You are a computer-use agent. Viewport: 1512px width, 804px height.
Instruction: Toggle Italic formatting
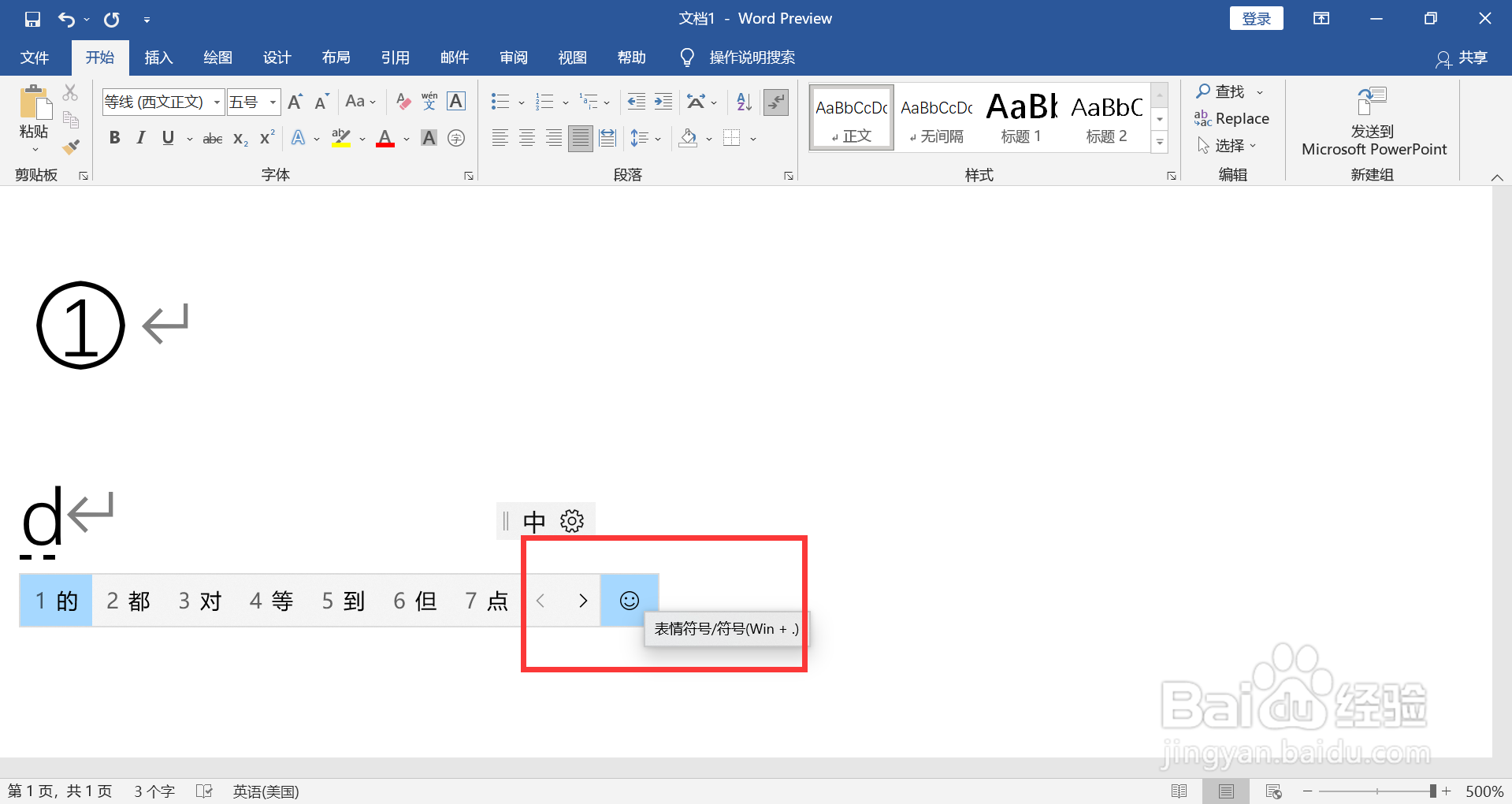[x=141, y=139]
